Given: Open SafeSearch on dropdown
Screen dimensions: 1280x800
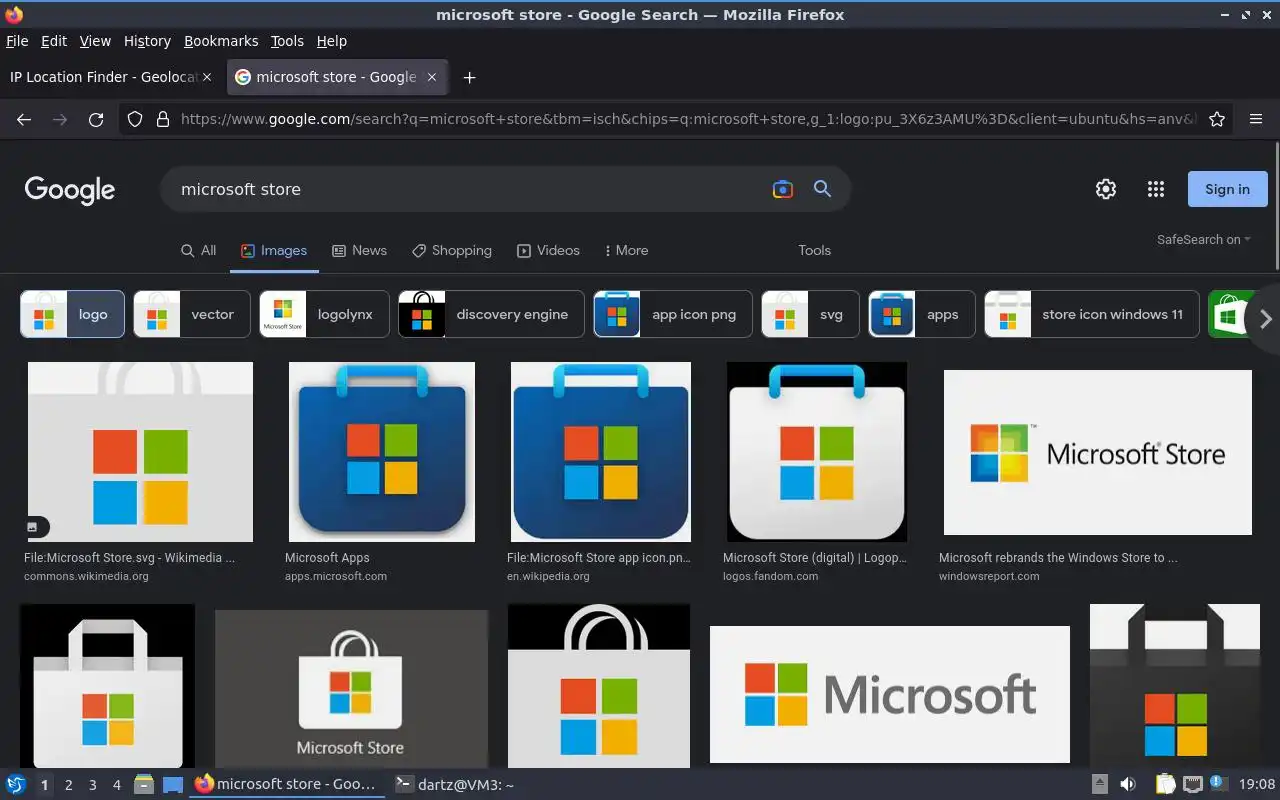Looking at the screenshot, I should click(1204, 240).
